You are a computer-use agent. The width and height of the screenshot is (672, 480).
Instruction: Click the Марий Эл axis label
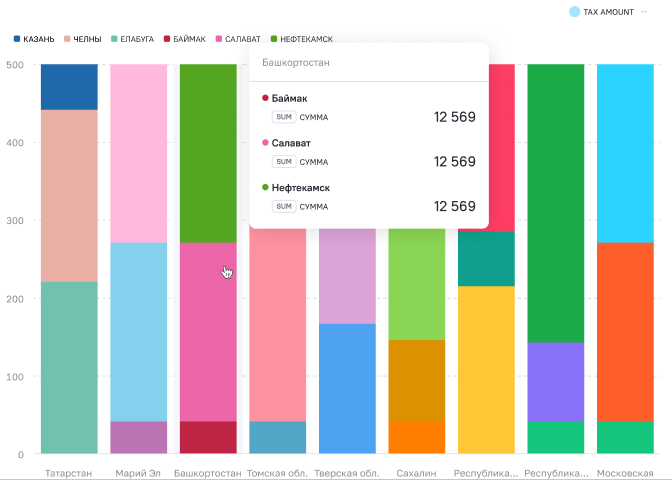(x=138, y=473)
